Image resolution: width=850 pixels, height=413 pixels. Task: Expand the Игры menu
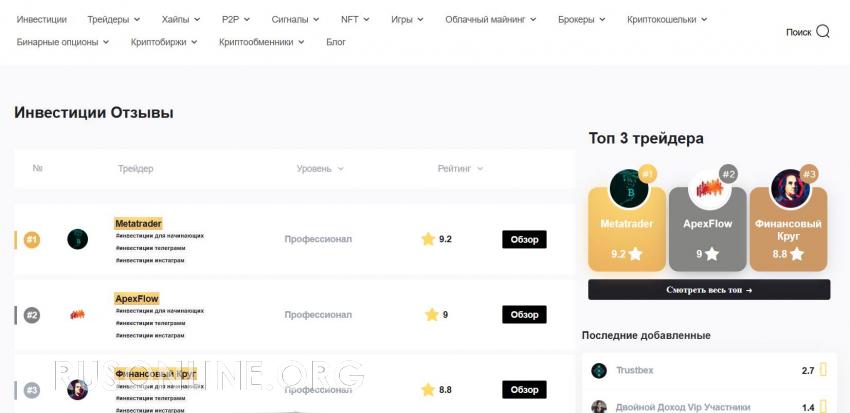(407, 20)
